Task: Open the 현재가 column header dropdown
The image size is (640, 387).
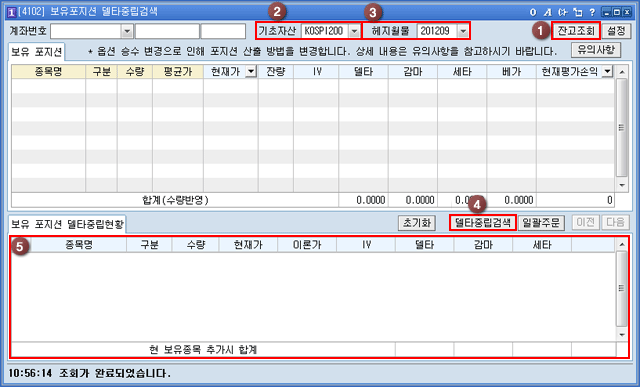Action: (x=251, y=72)
